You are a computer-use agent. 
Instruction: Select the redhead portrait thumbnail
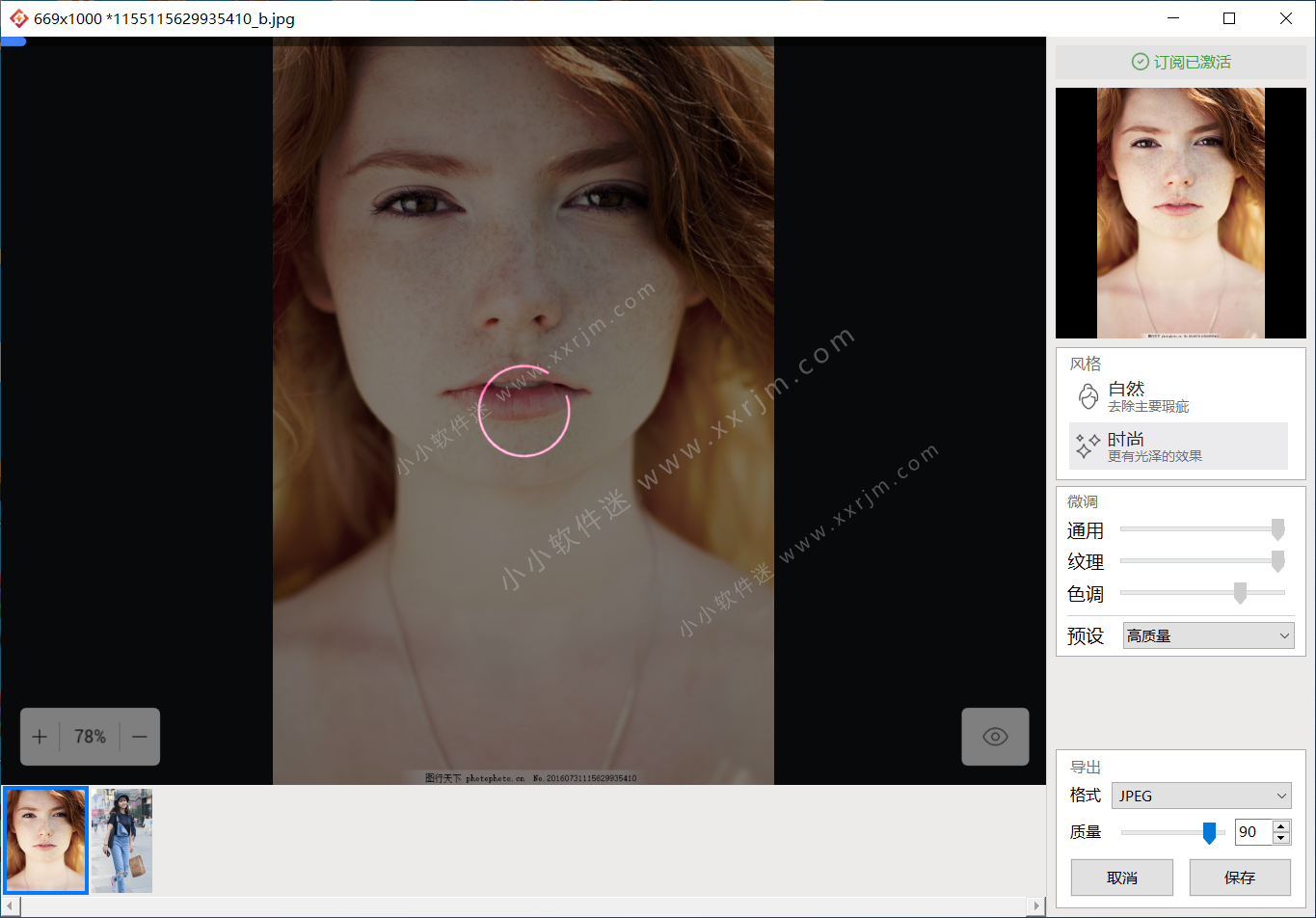[45, 840]
